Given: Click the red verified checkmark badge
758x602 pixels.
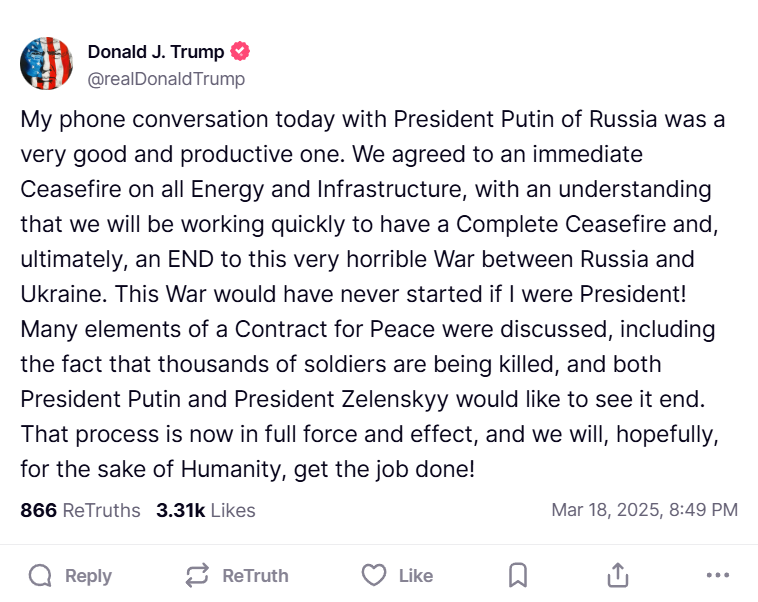Looking at the screenshot, I should point(240,52).
